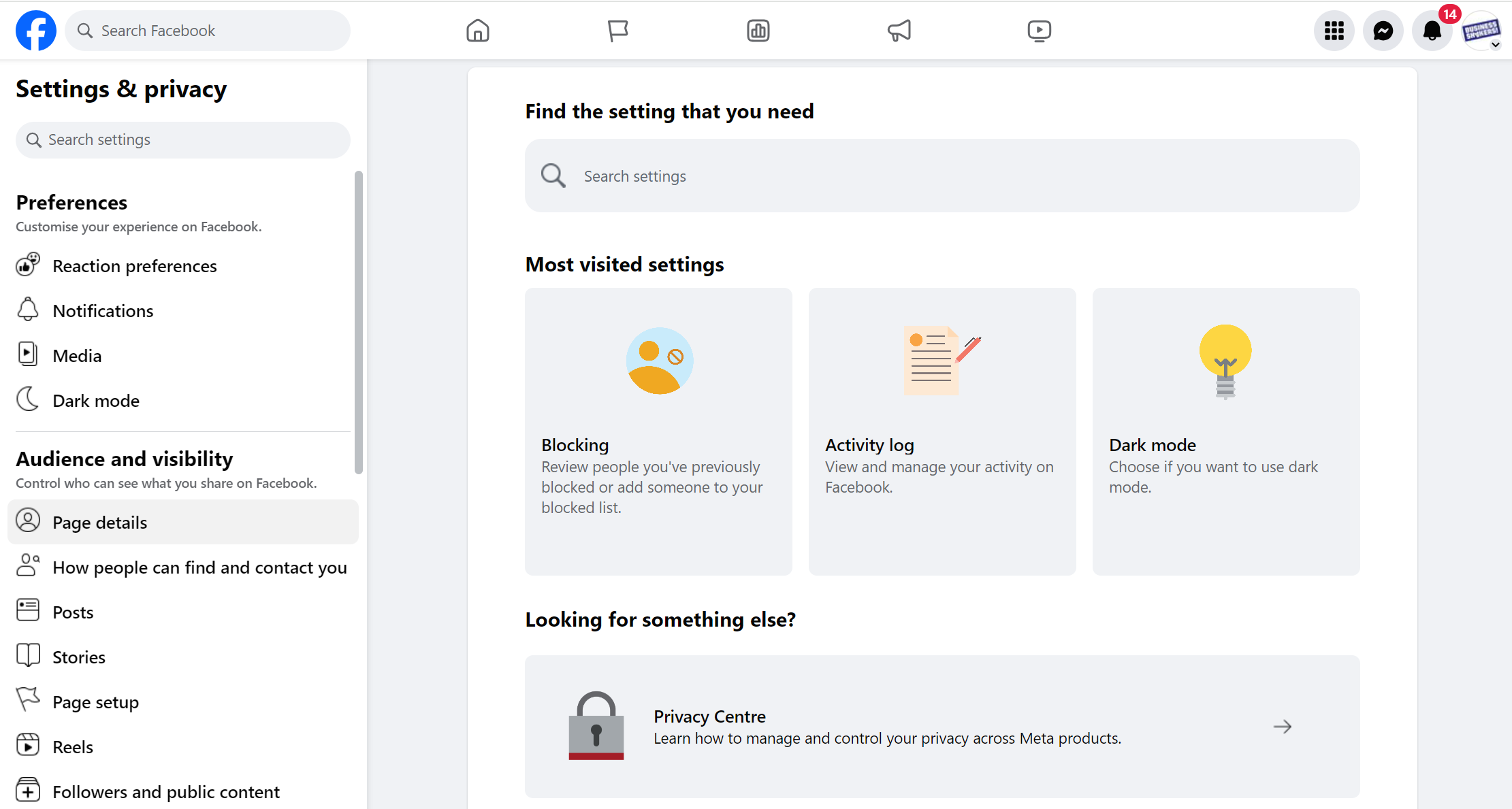Screen dimensions: 1512x809
Task: Click the Posts icon in sidebar
Action: (x=28, y=610)
